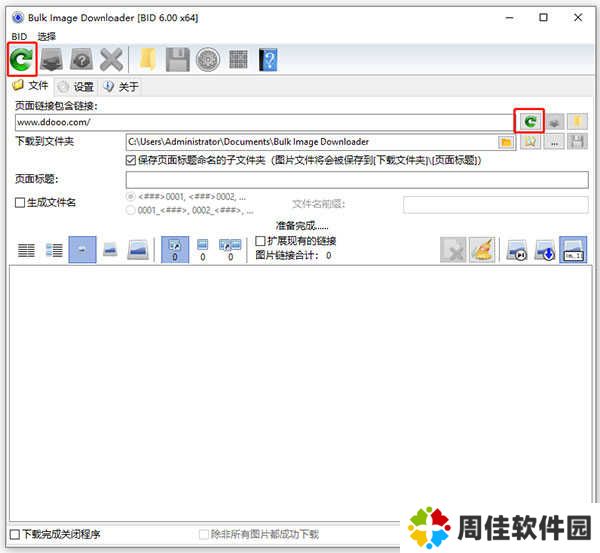The width and height of the screenshot is (600, 553).
Task: Click the highlighted image rename icon
Action: click(x=573, y=250)
